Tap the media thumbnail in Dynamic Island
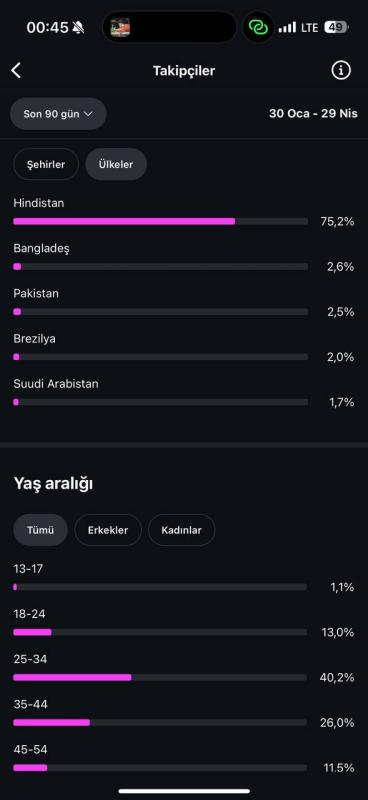 (120, 27)
